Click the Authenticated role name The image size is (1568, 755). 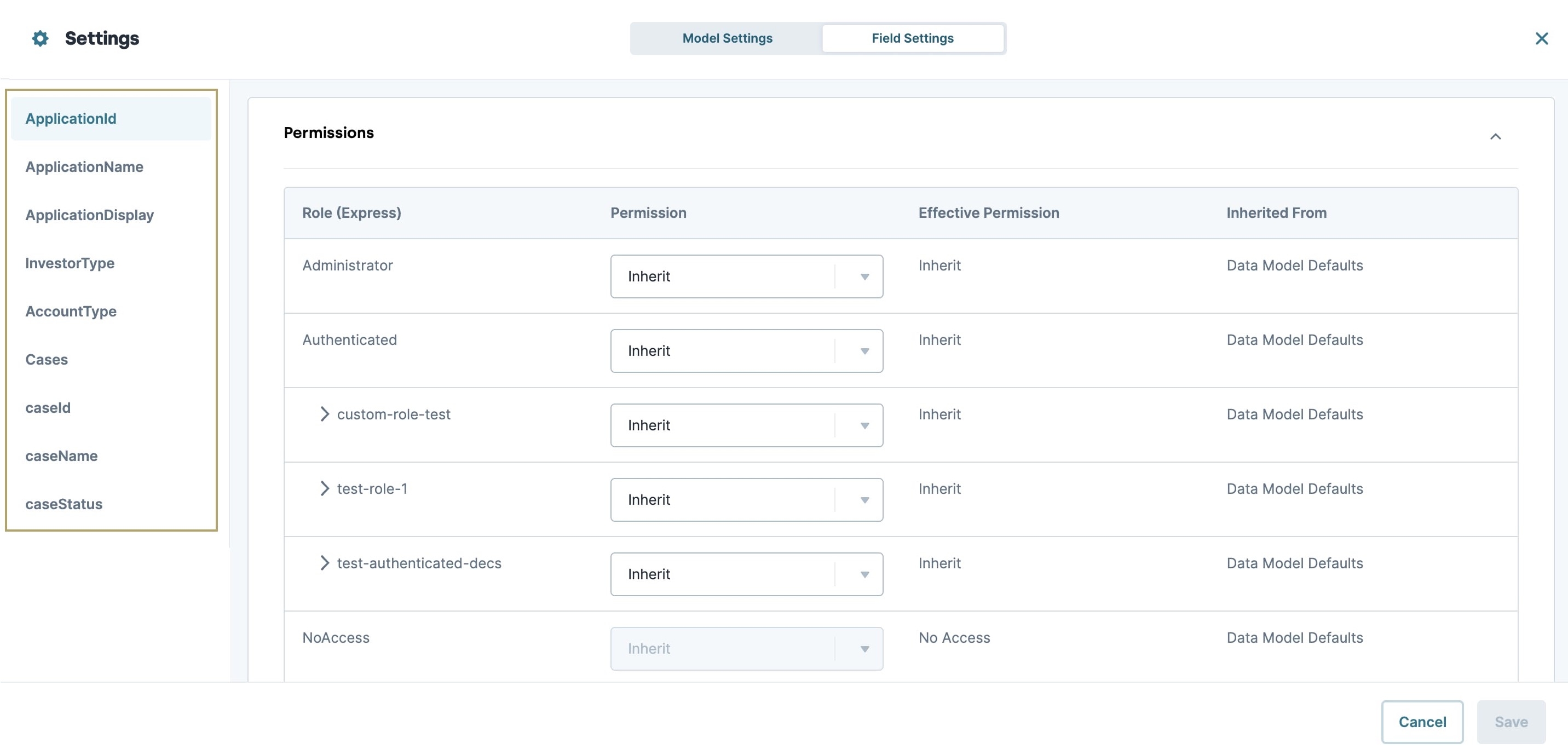click(x=349, y=340)
